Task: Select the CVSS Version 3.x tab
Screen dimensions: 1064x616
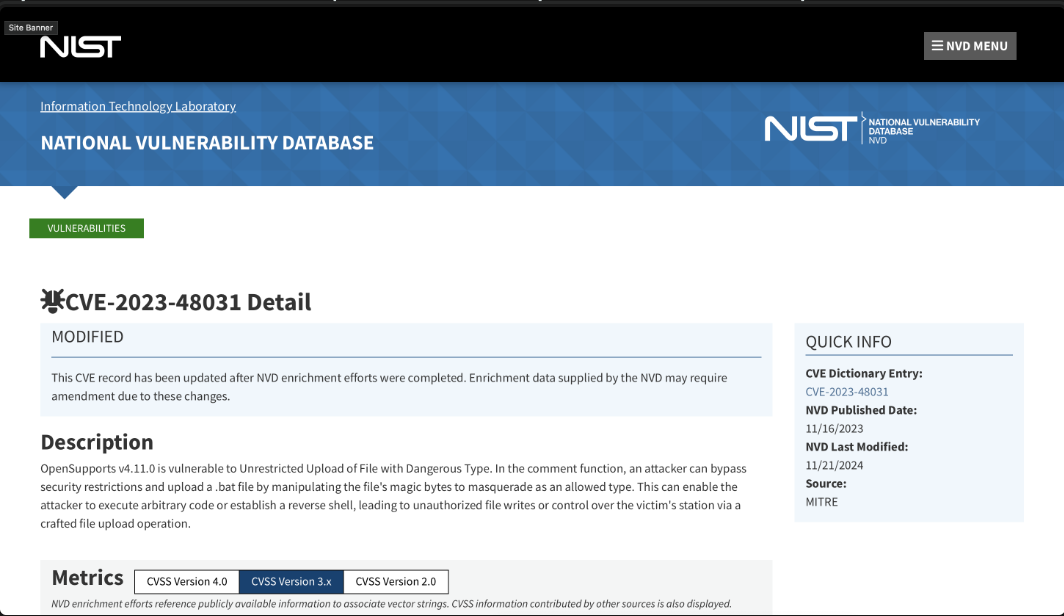Action: [x=291, y=582]
